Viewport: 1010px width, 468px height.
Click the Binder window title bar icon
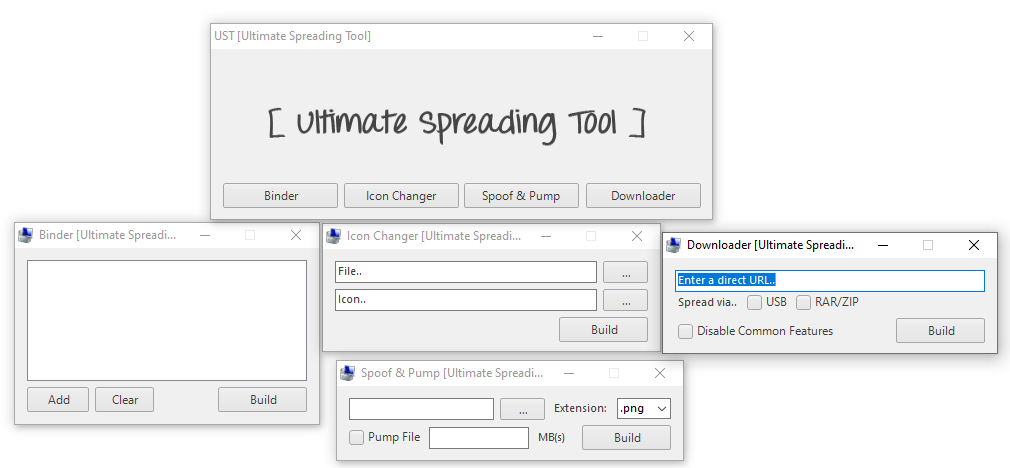[26, 235]
